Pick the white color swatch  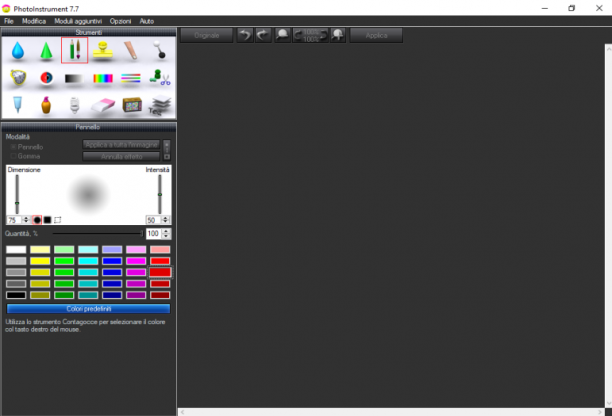(x=16, y=249)
